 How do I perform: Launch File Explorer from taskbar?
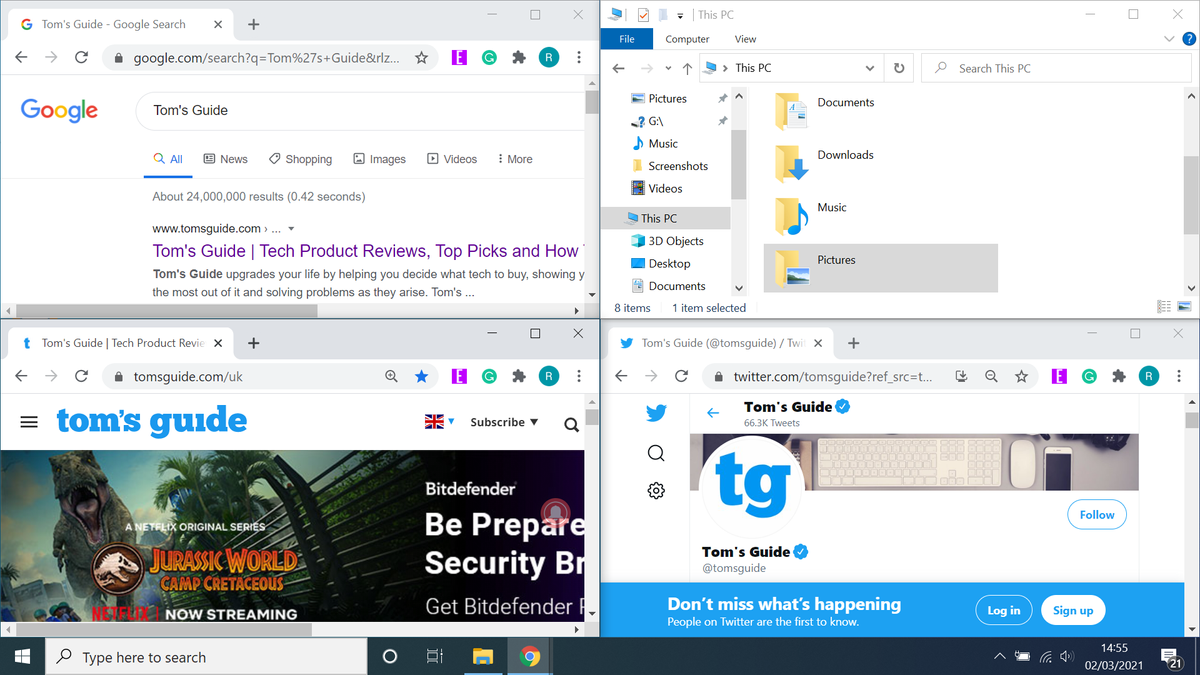[x=483, y=656]
